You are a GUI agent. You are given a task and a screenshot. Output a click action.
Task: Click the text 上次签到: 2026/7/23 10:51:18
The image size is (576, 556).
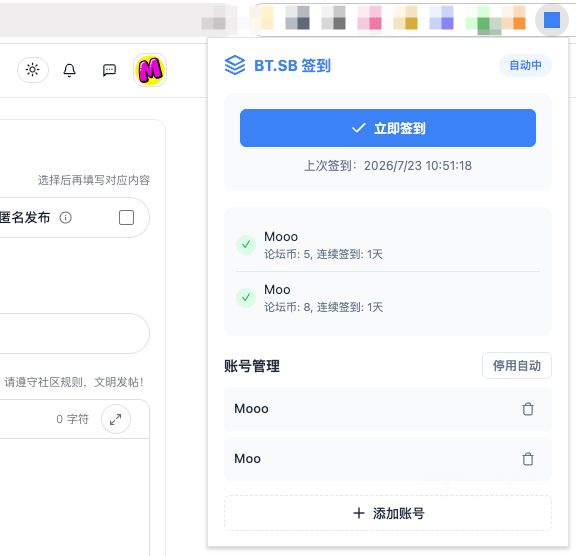coord(388,166)
